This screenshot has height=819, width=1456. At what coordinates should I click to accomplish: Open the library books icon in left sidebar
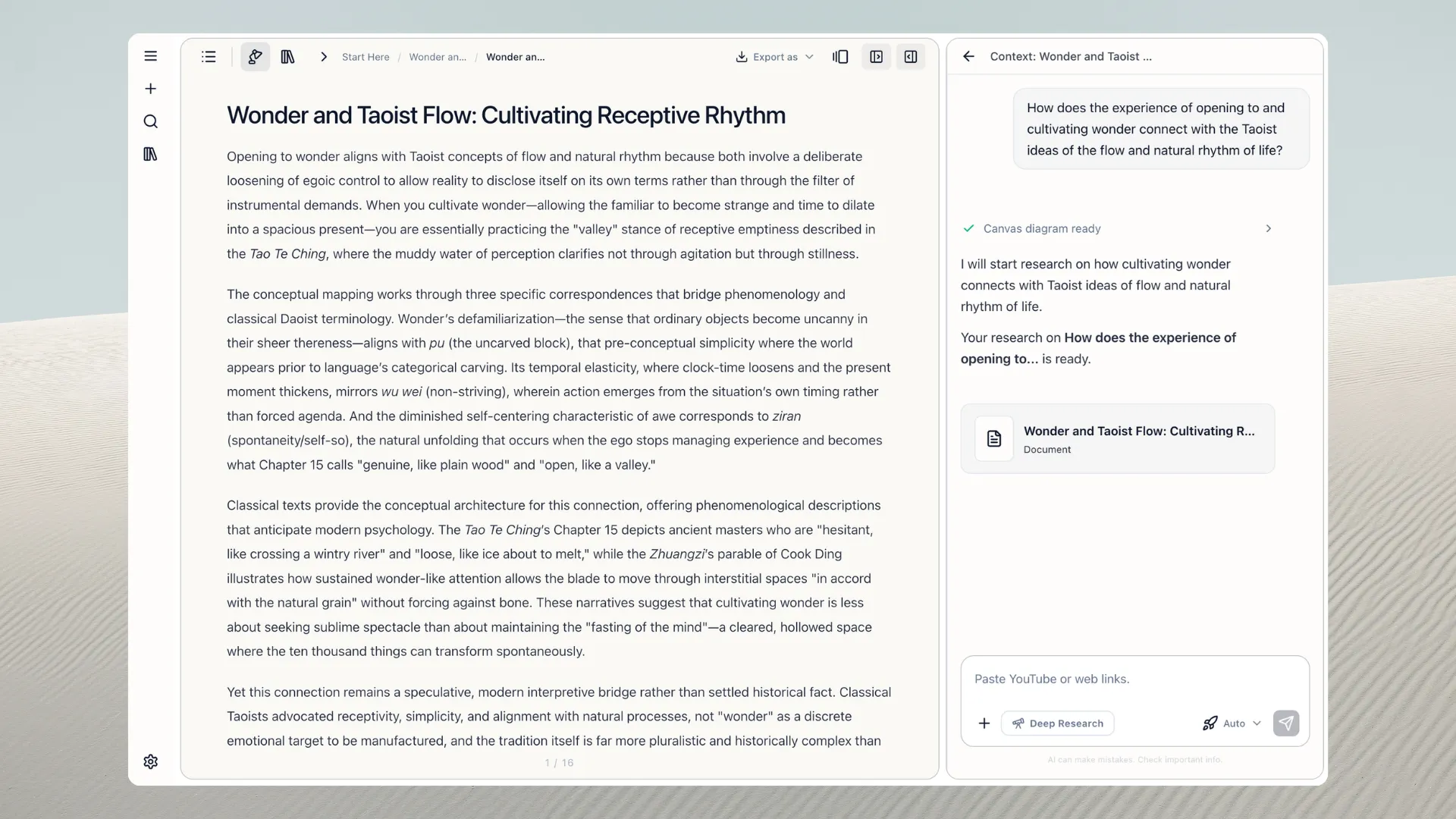click(150, 154)
